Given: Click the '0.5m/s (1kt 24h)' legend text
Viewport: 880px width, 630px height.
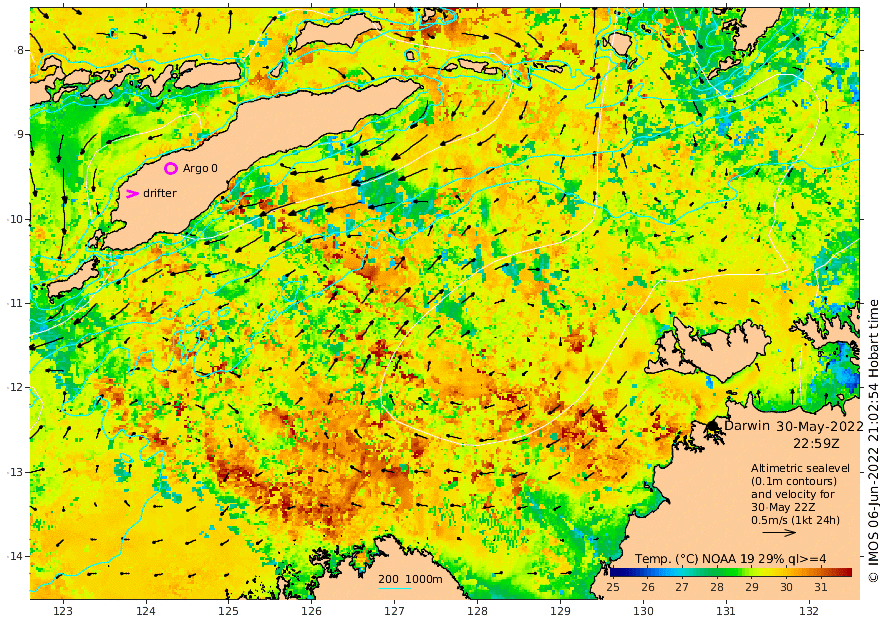Looking at the screenshot, I should pos(795,520).
